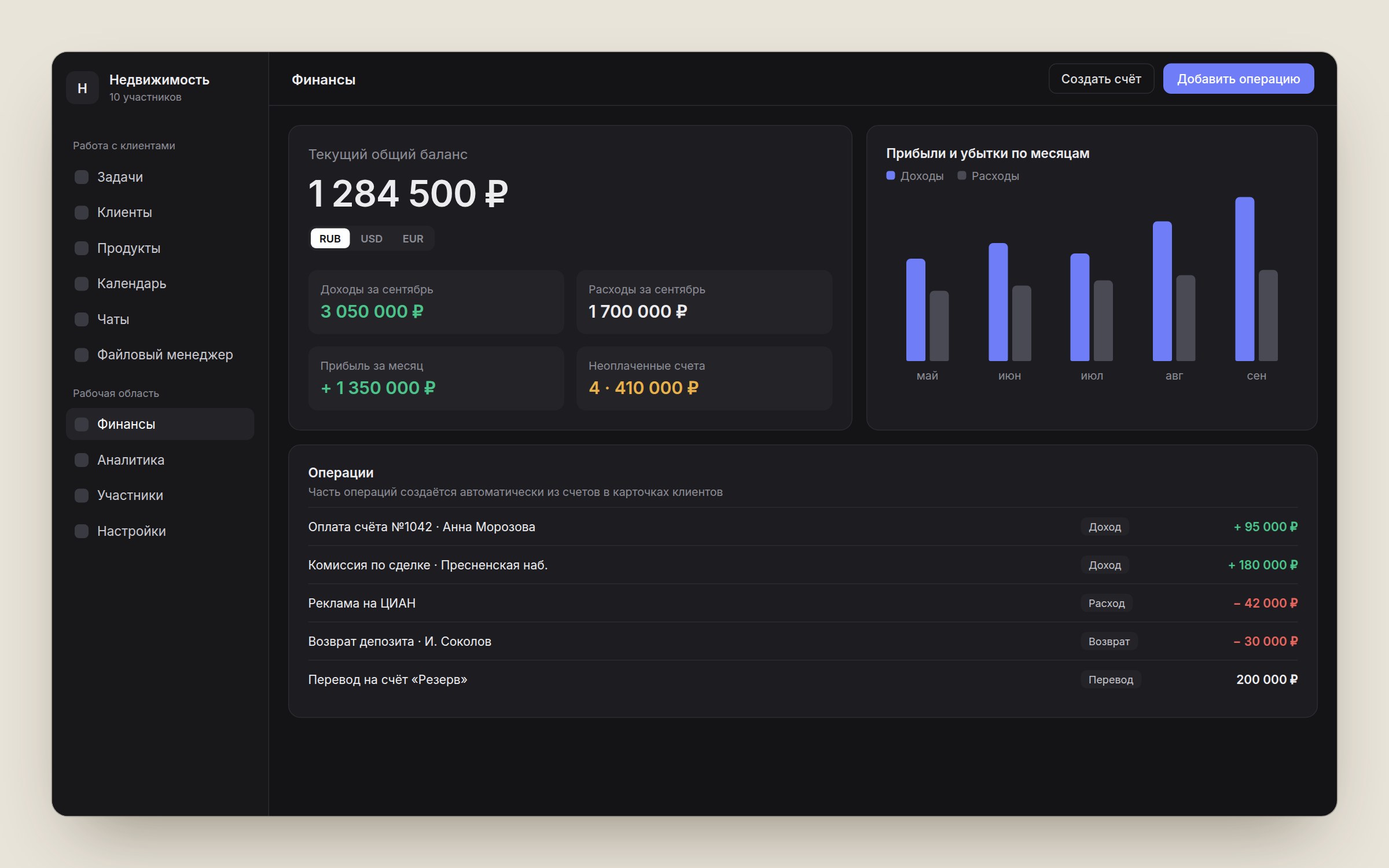
Task: Click the + 180 000 ₽ amount
Action: 1263,565
